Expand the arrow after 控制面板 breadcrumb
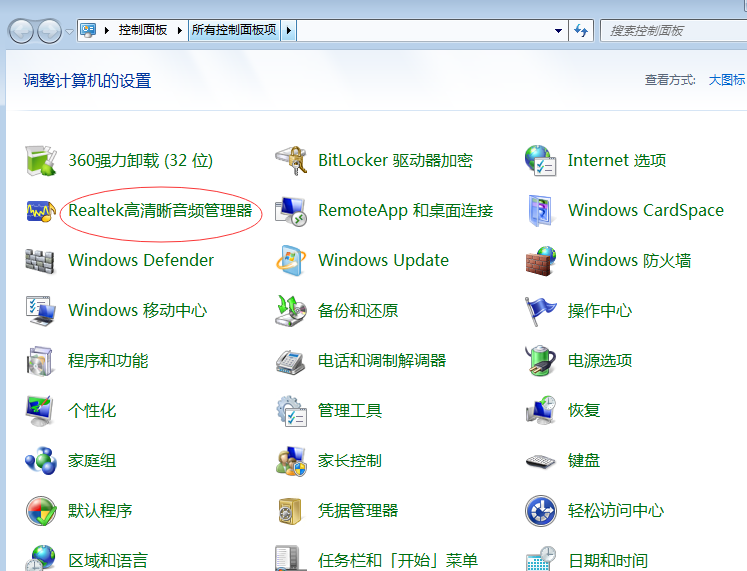Image resolution: width=747 pixels, height=571 pixels. pos(180,30)
